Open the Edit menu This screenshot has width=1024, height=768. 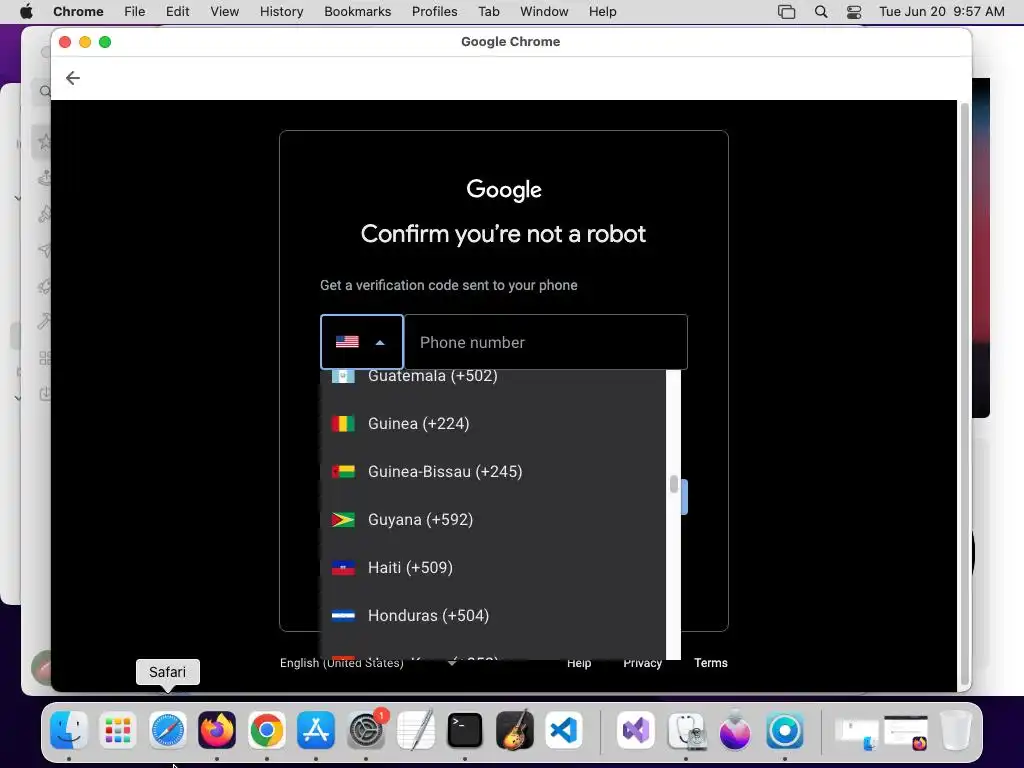[x=177, y=12]
